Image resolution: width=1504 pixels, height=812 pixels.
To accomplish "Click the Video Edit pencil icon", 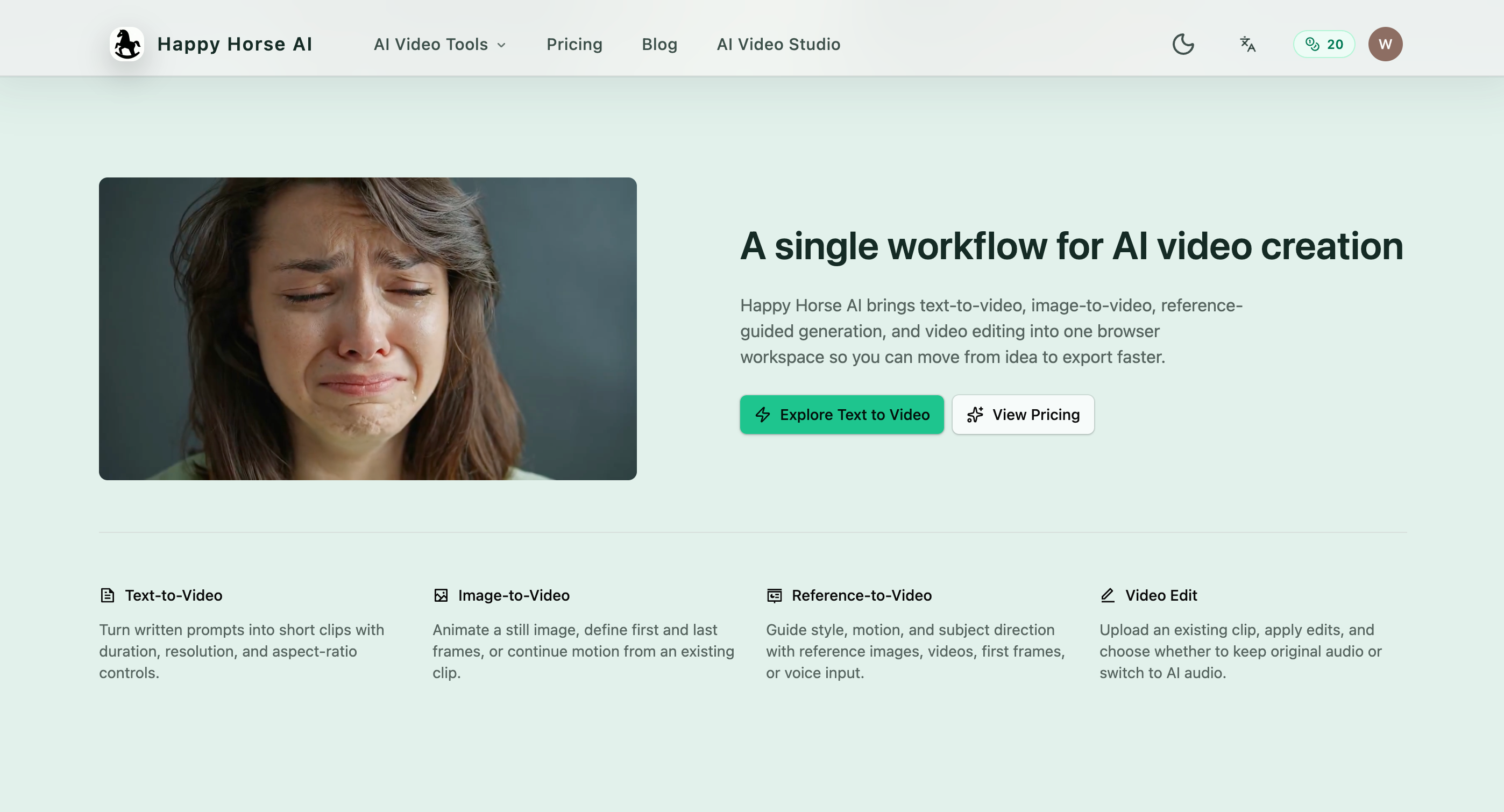I will coord(1108,595).
